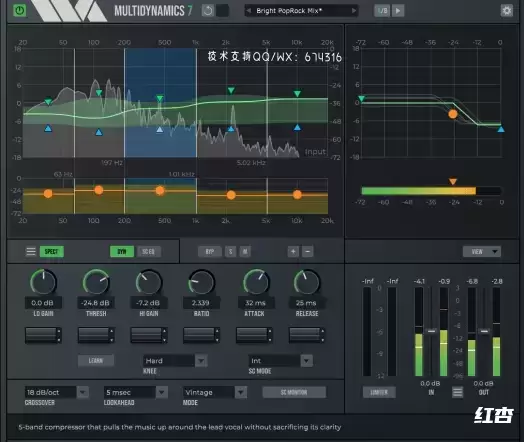The height and width of the screenshot is (442, 524).
Task: Click the second band's blue triangle handle
Action: (99, 133)
